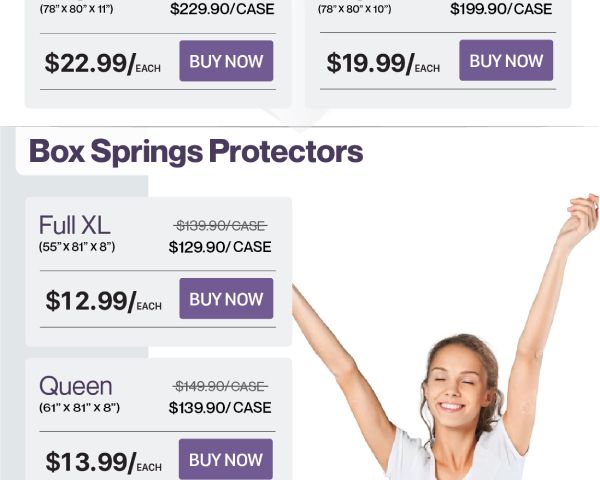Select the Full XL product title

click(75, 225)
